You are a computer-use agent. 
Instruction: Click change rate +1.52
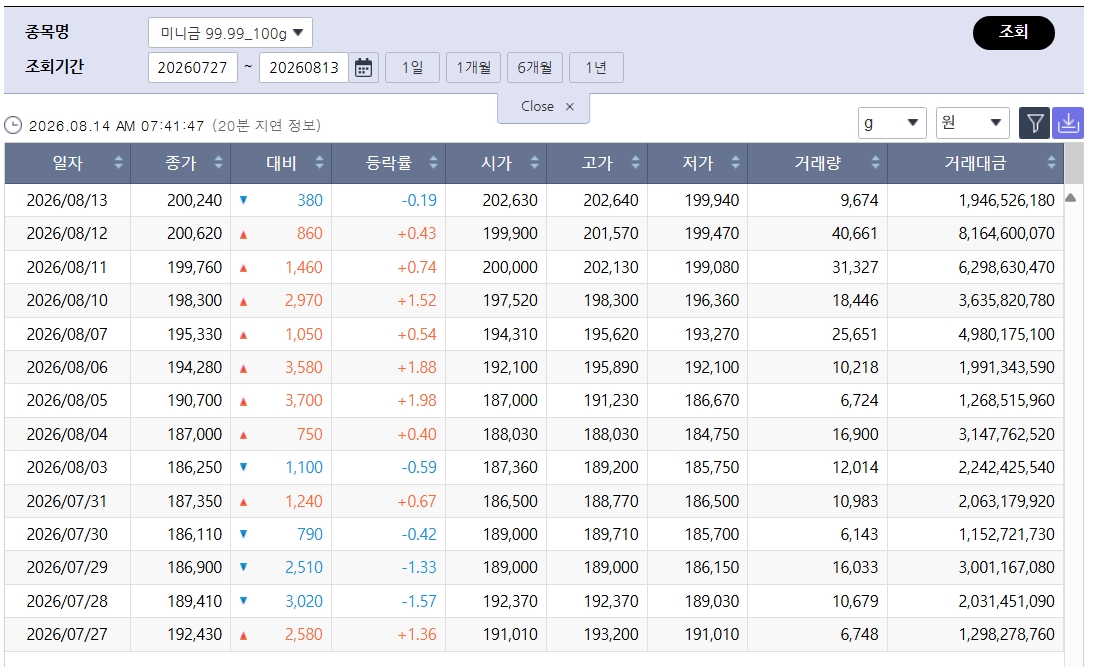click(x=417, y=300)
